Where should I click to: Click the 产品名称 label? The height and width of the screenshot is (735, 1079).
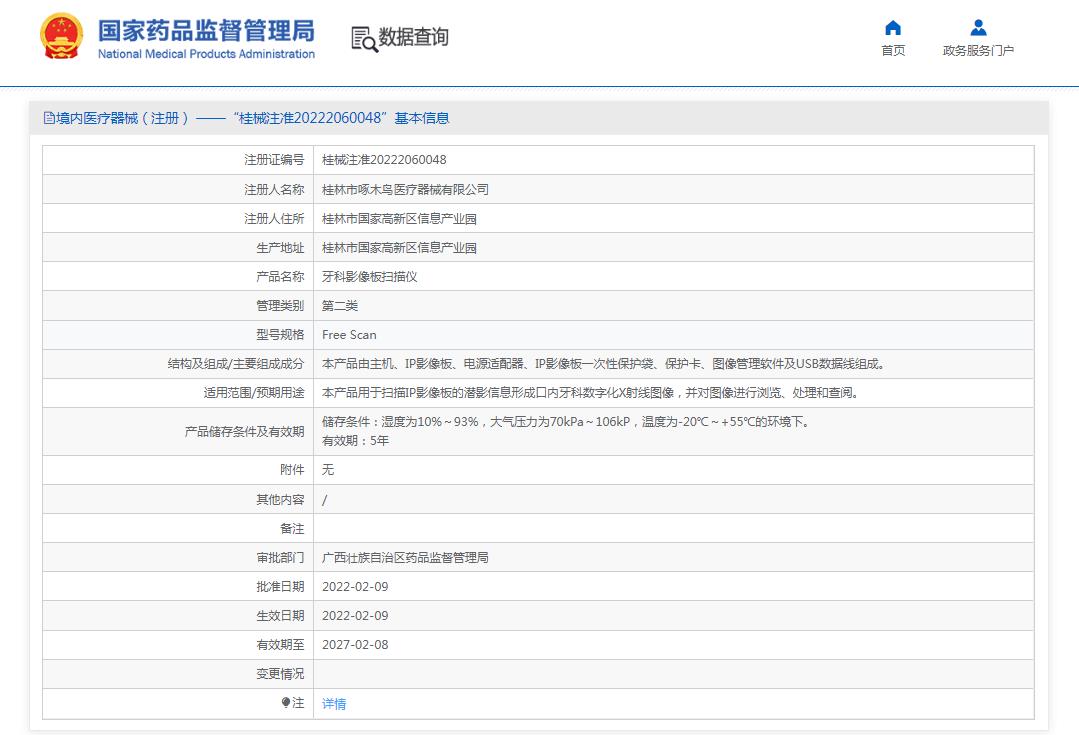pos(280,277)
